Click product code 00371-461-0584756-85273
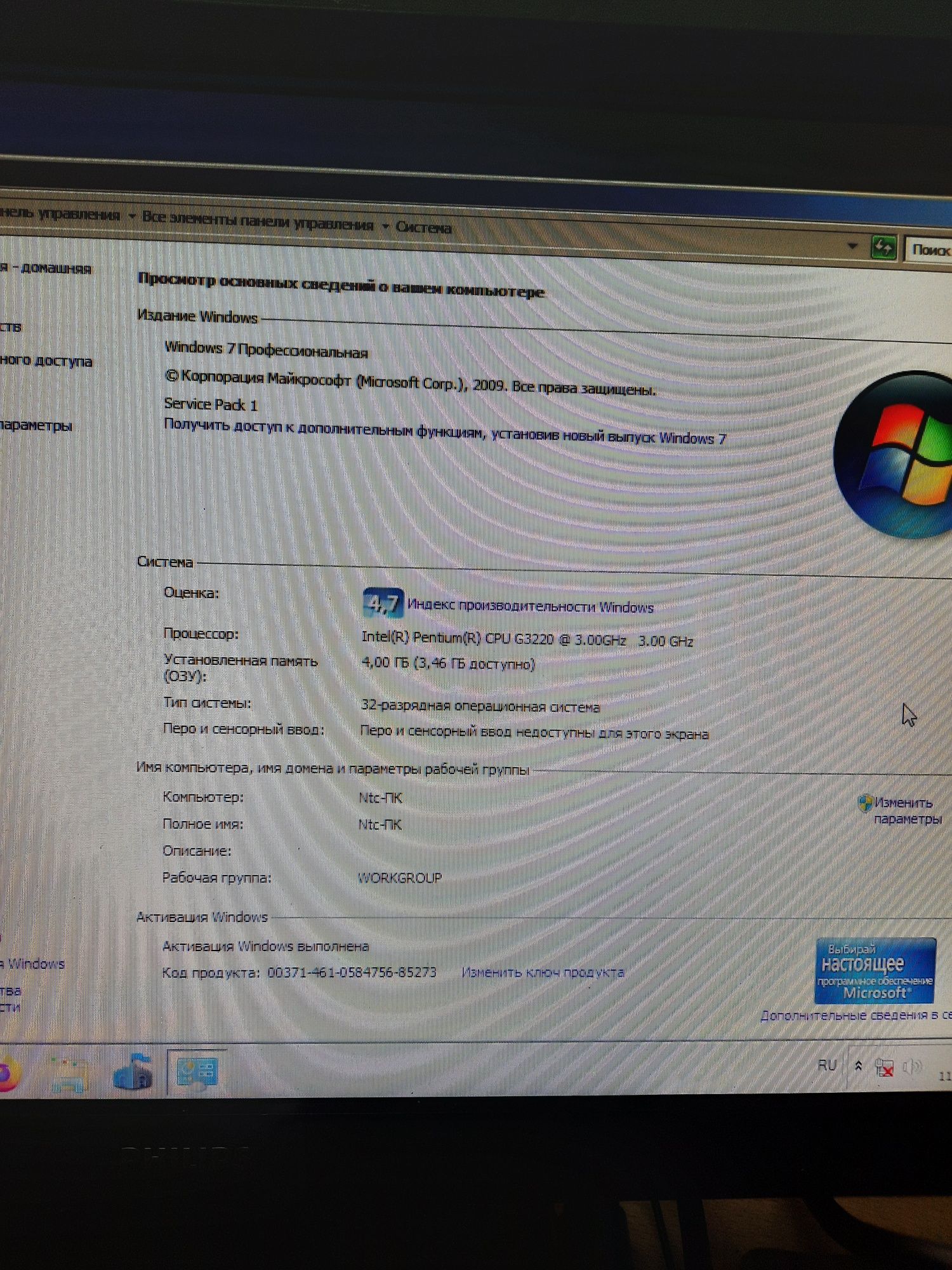Viewport: 952px width, 1270px height. coord(352,972)
